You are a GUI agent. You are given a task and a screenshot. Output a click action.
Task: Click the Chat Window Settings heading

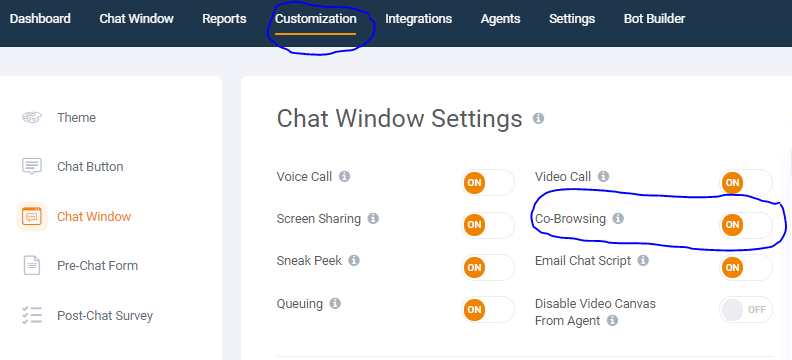tap(400, 119)
